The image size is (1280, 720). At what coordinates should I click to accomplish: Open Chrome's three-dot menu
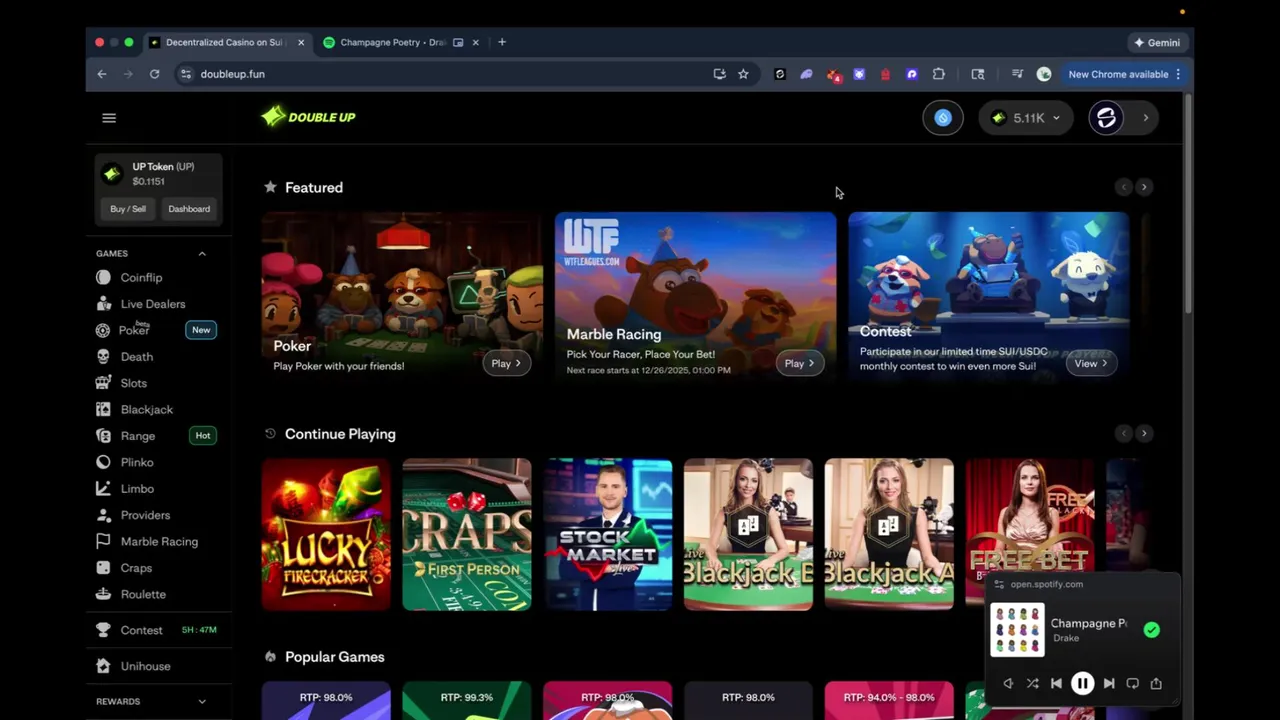tap(1178, 74)
